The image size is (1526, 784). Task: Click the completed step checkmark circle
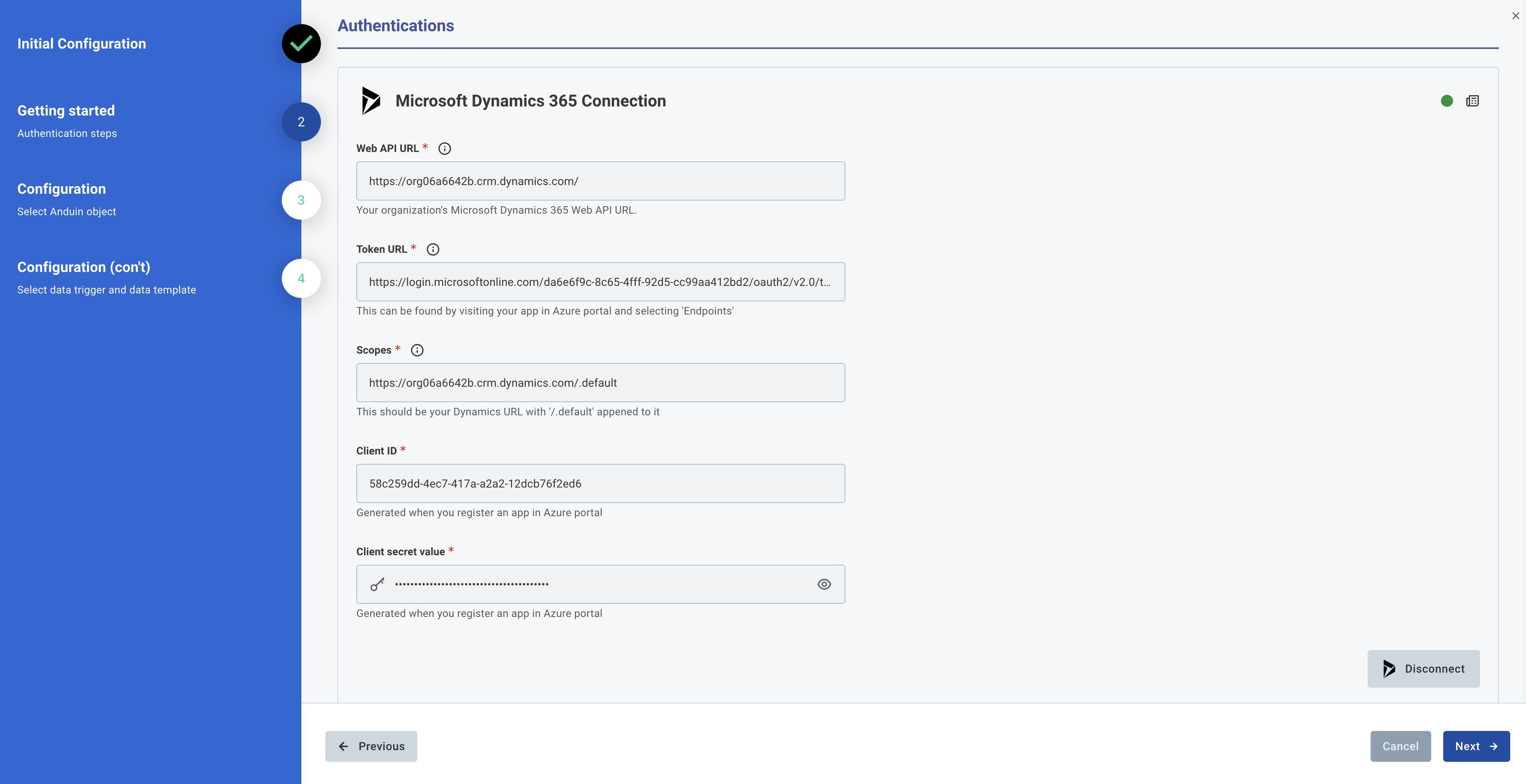301,43
